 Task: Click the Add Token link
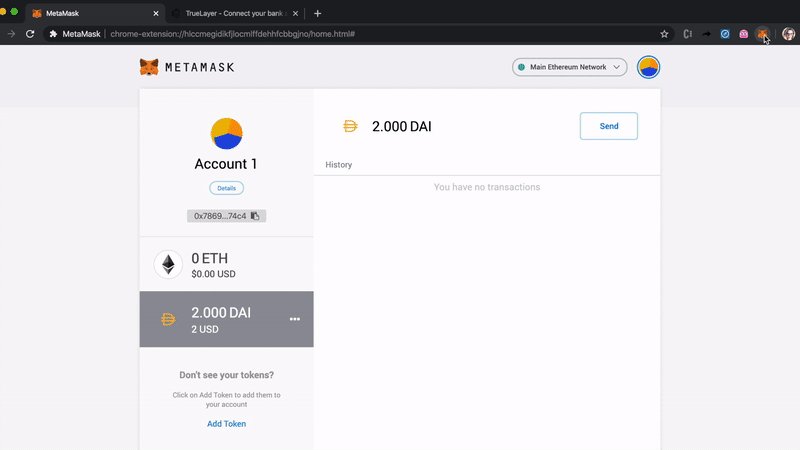tap(227, 423)
